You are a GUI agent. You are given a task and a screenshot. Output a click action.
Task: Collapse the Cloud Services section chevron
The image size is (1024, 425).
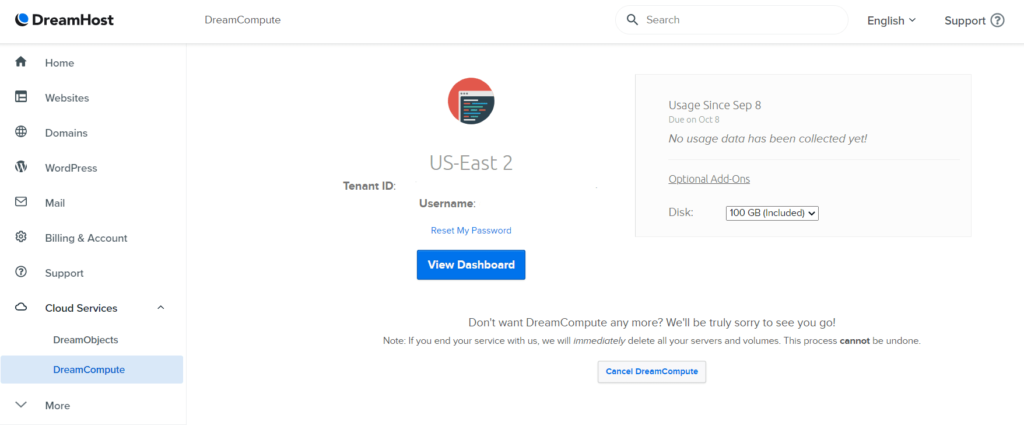click(x=161, y=307)
